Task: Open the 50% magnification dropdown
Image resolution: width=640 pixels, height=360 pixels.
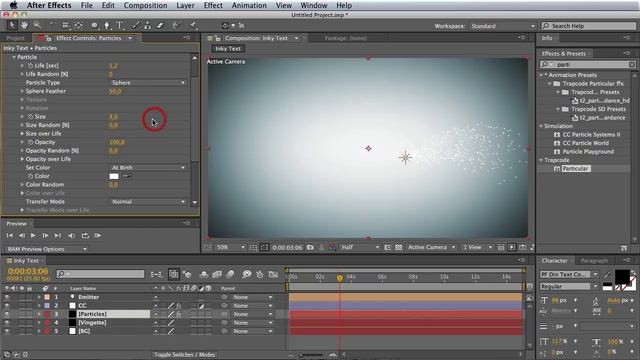Action: (231, 247)
